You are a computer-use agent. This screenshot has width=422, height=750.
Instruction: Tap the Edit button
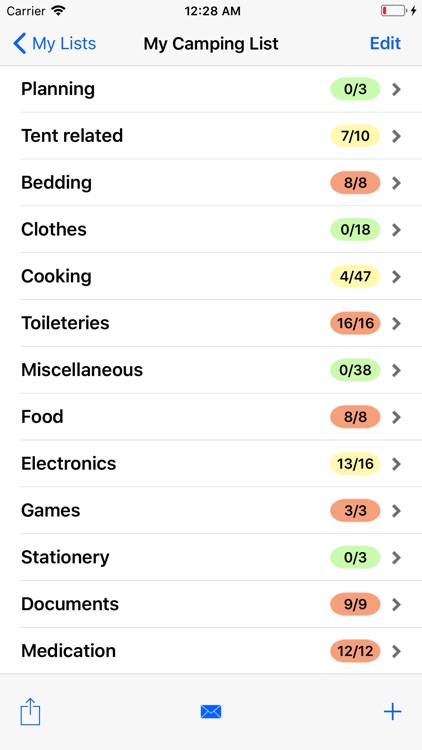point(385,44)
